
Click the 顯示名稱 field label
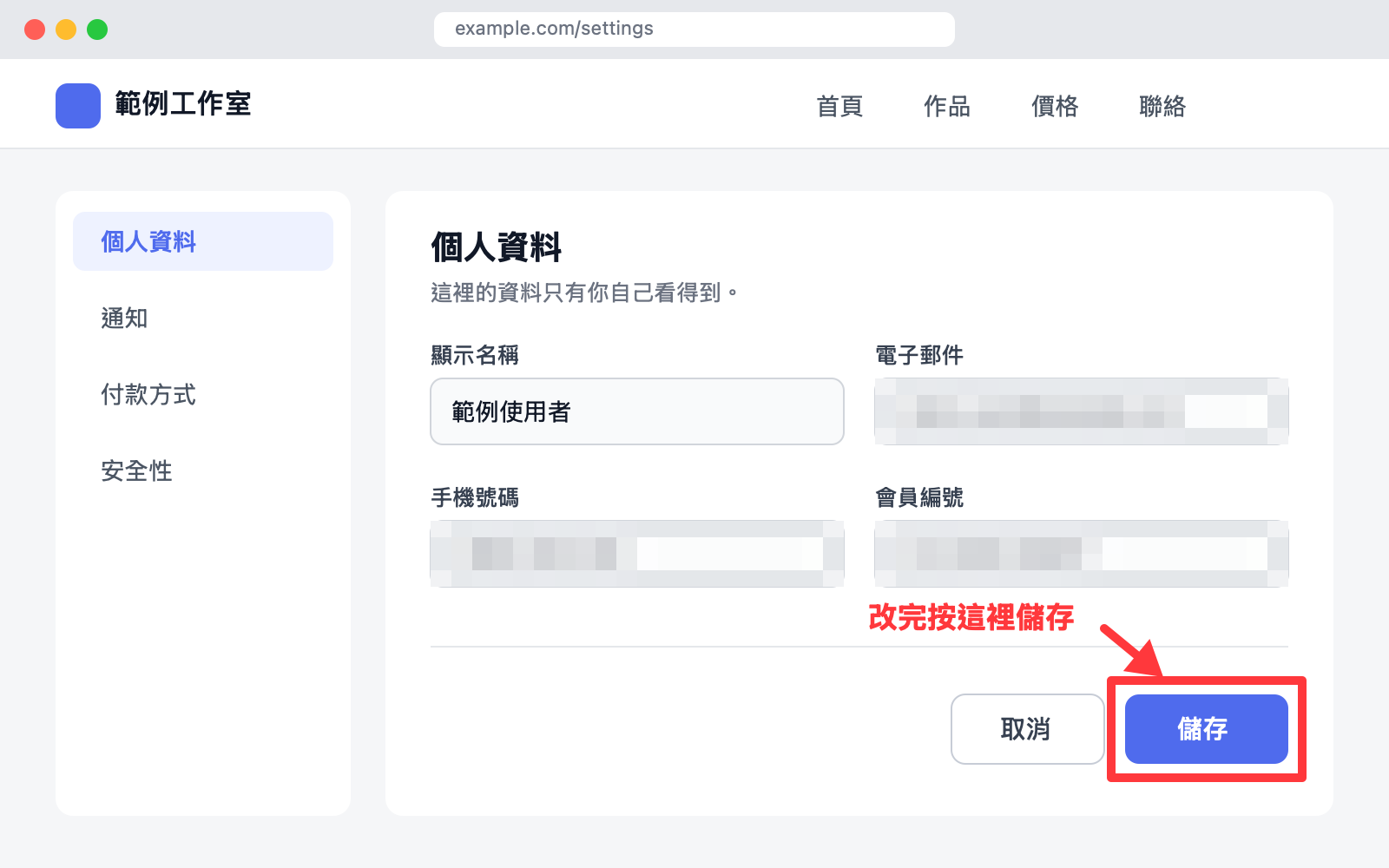[475, 355]
